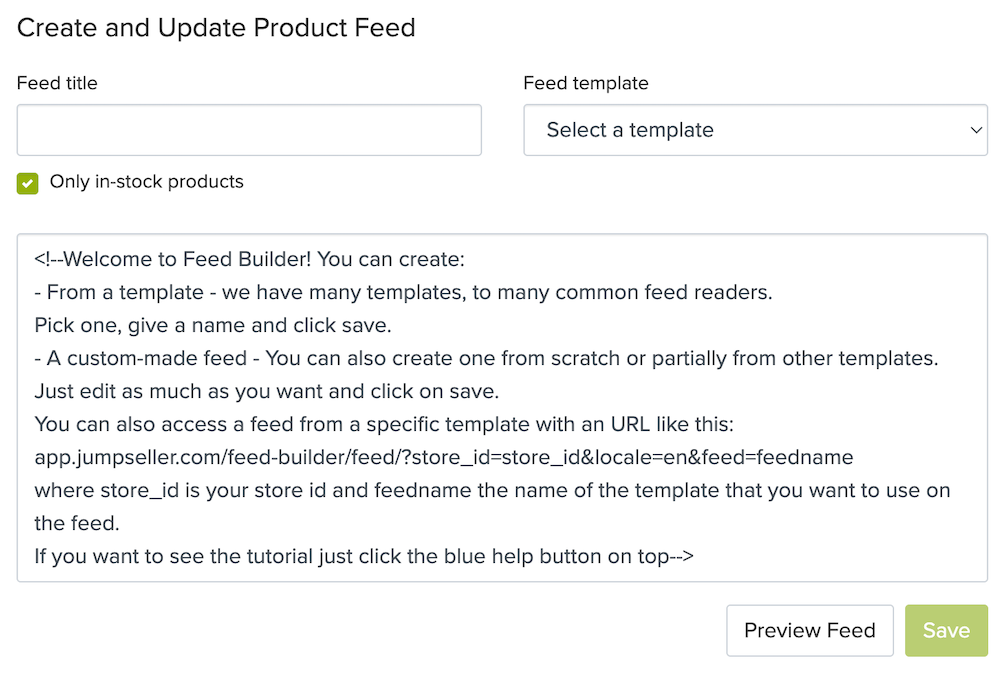The image size is (1000, 687).
Task: Place cursor on 'Welcome to Feed Builder' line
Action: [250, 259]
